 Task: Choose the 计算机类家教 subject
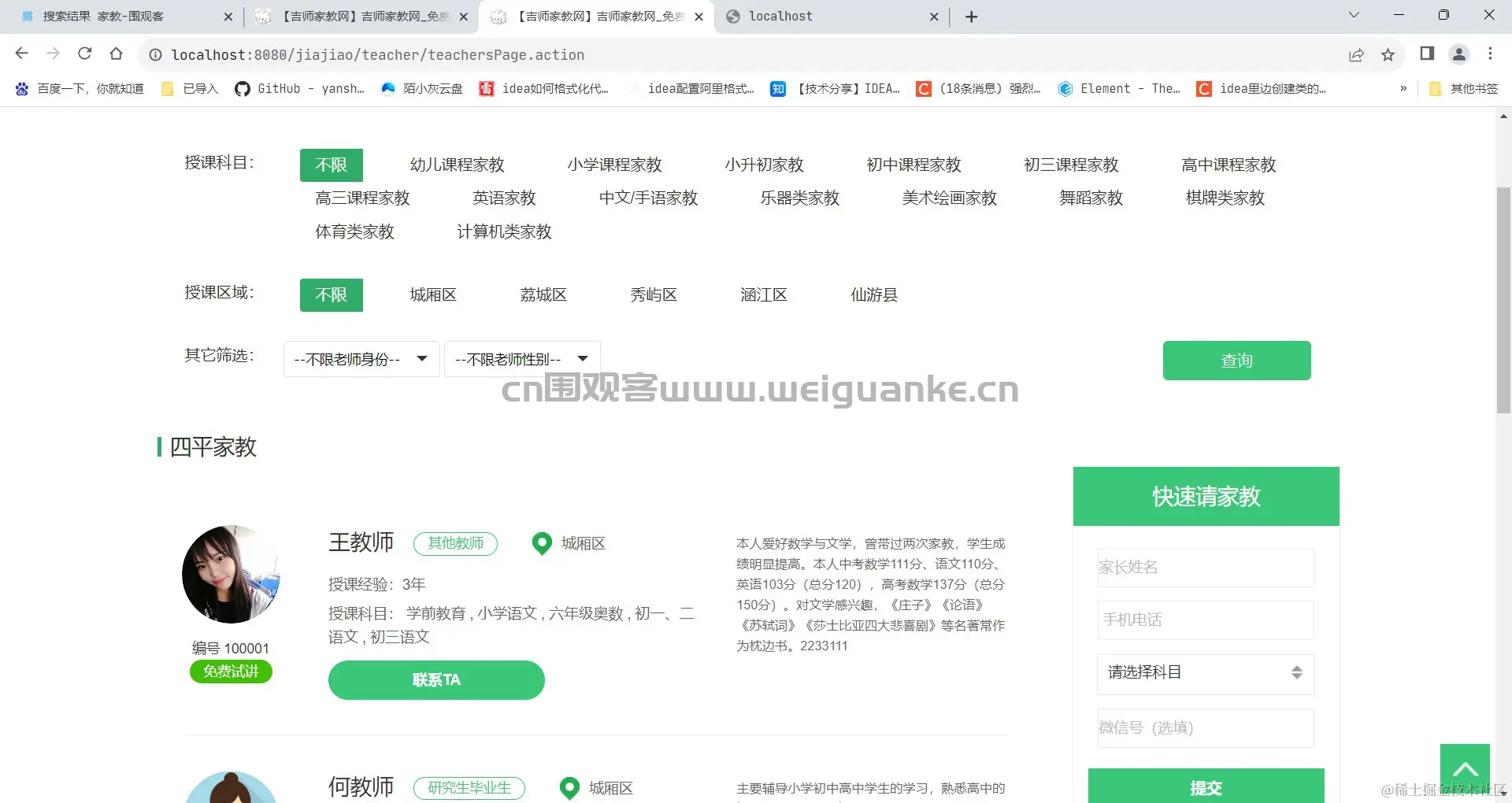tap(505, 232)
